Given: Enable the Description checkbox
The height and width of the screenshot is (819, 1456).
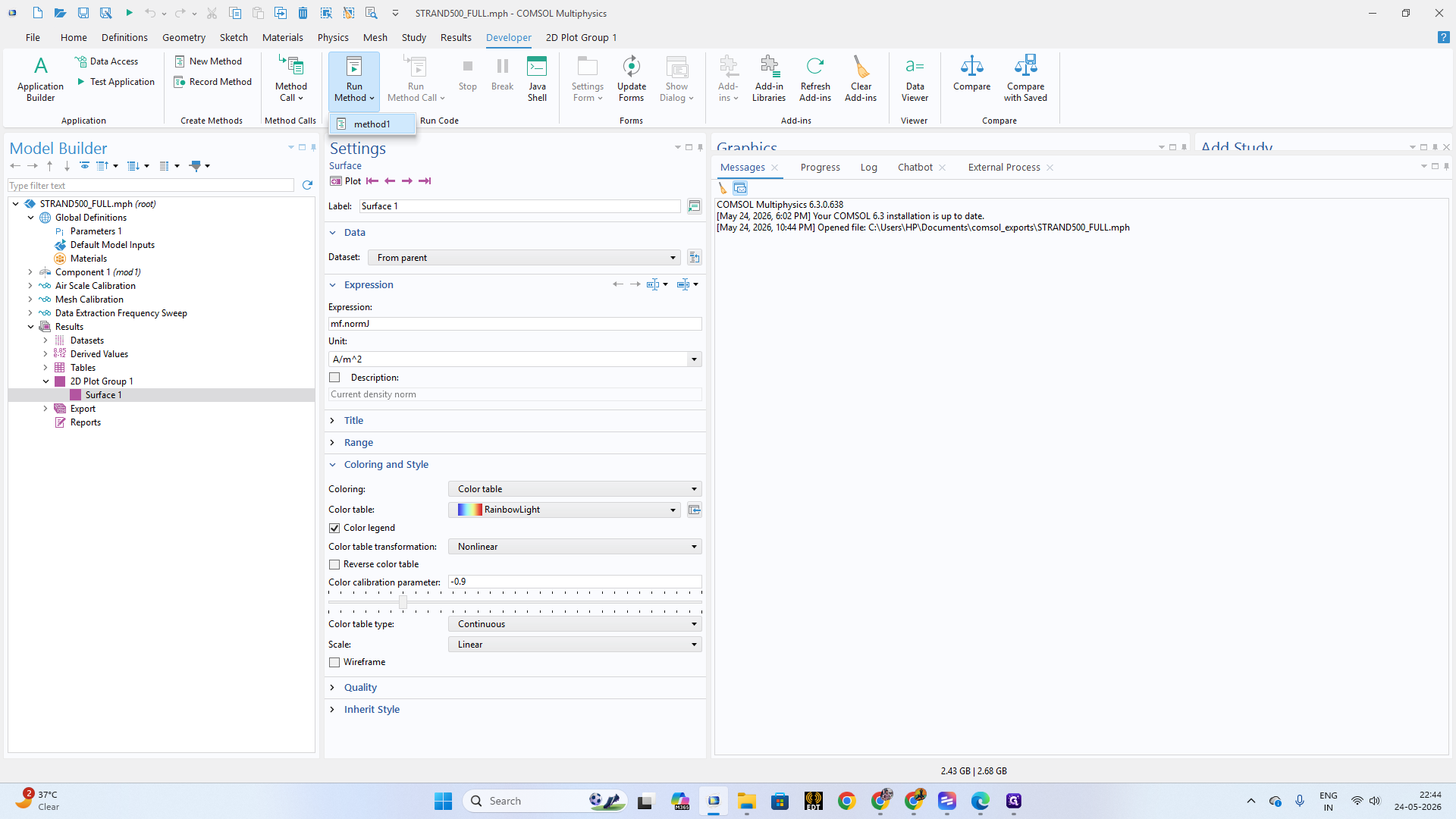Looking at the screenshot, I should (334, 378).
